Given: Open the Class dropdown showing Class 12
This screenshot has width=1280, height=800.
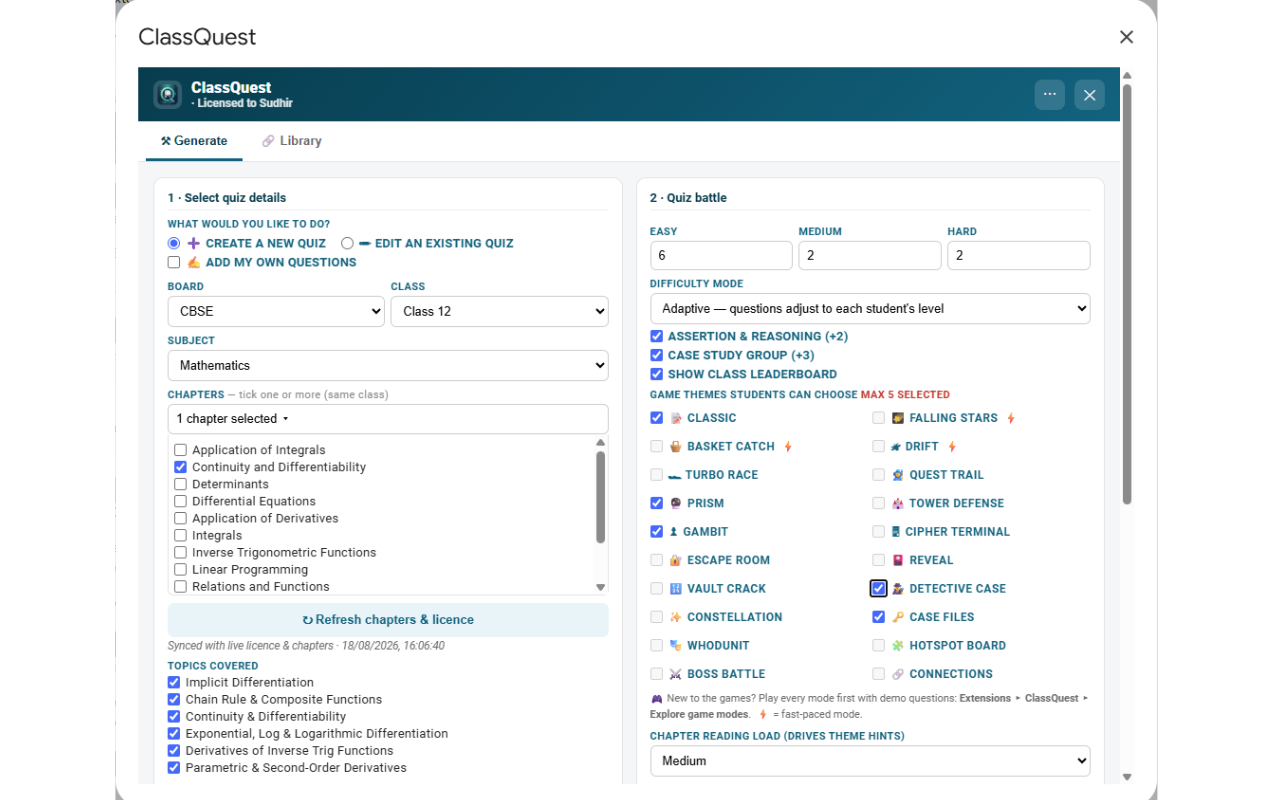Looking at the screenshot, I should (x=499, y=311).
